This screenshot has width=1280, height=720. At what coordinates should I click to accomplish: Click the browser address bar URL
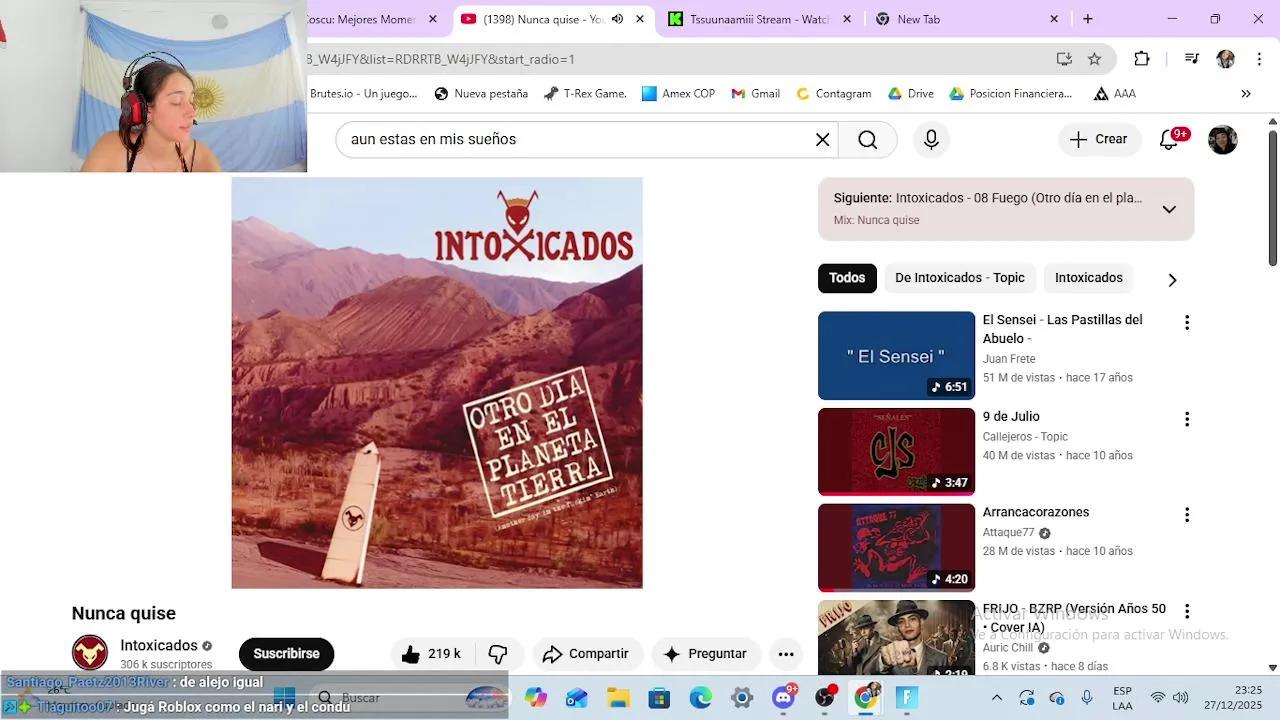tap(440, 59)
